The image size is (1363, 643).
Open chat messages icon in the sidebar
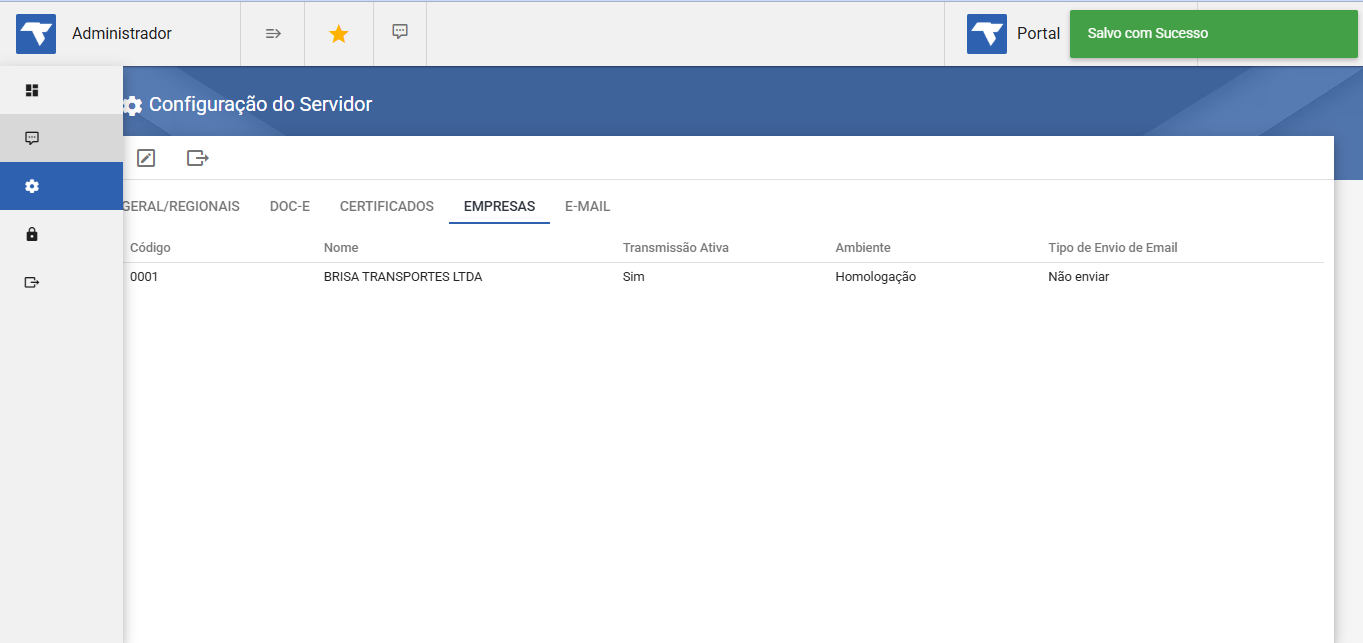(x=32, y=138)
